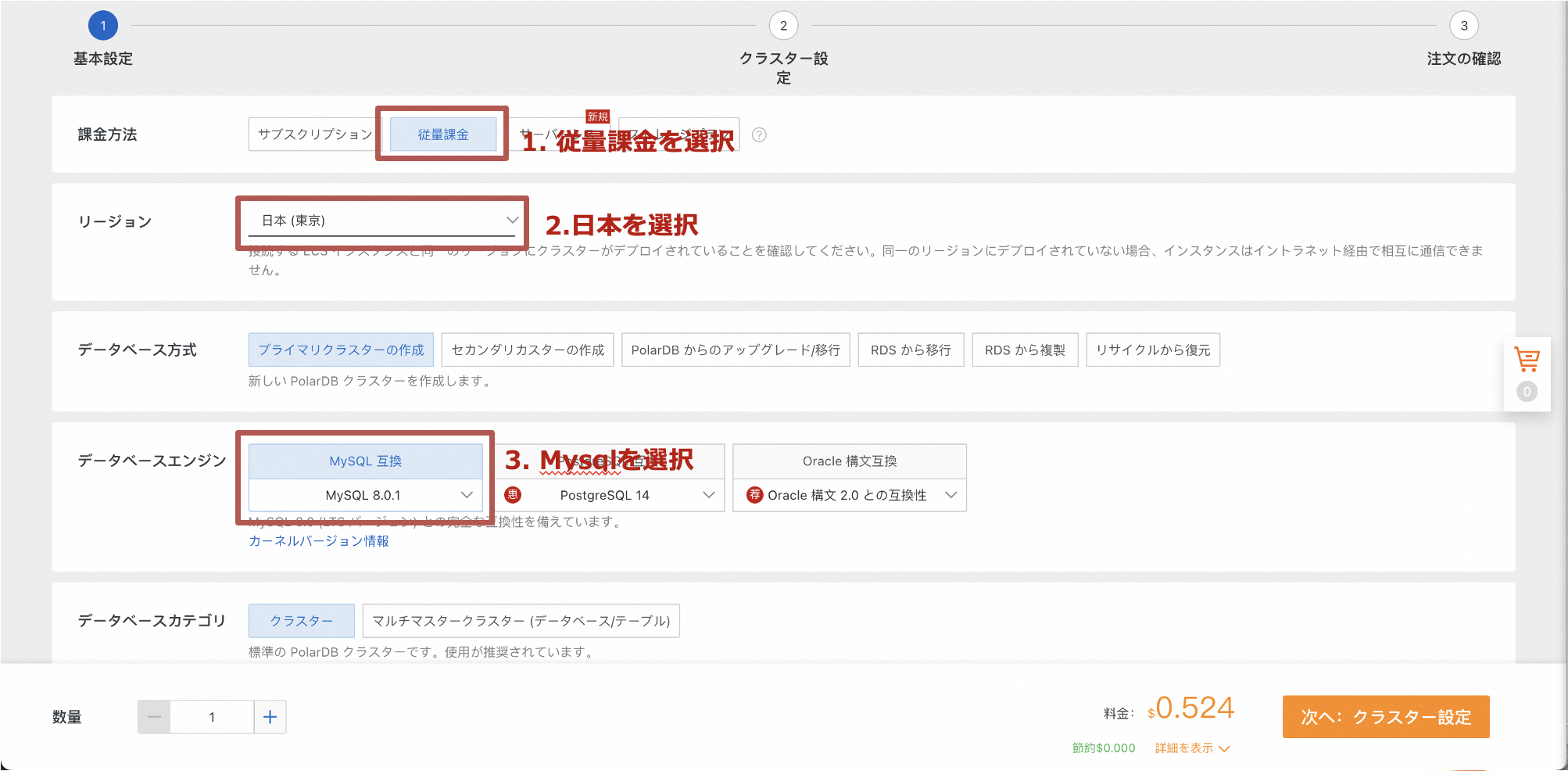
Task: Select マルチマスタークラスター database category
Action: point(519,620)
